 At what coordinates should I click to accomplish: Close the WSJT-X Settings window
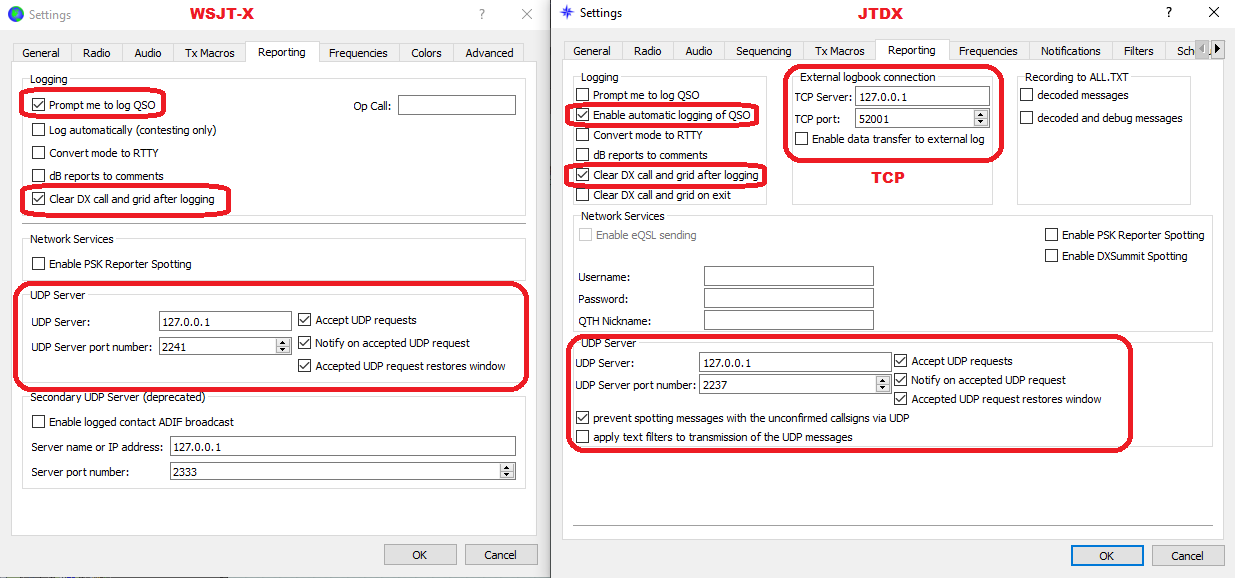[527, 15]
